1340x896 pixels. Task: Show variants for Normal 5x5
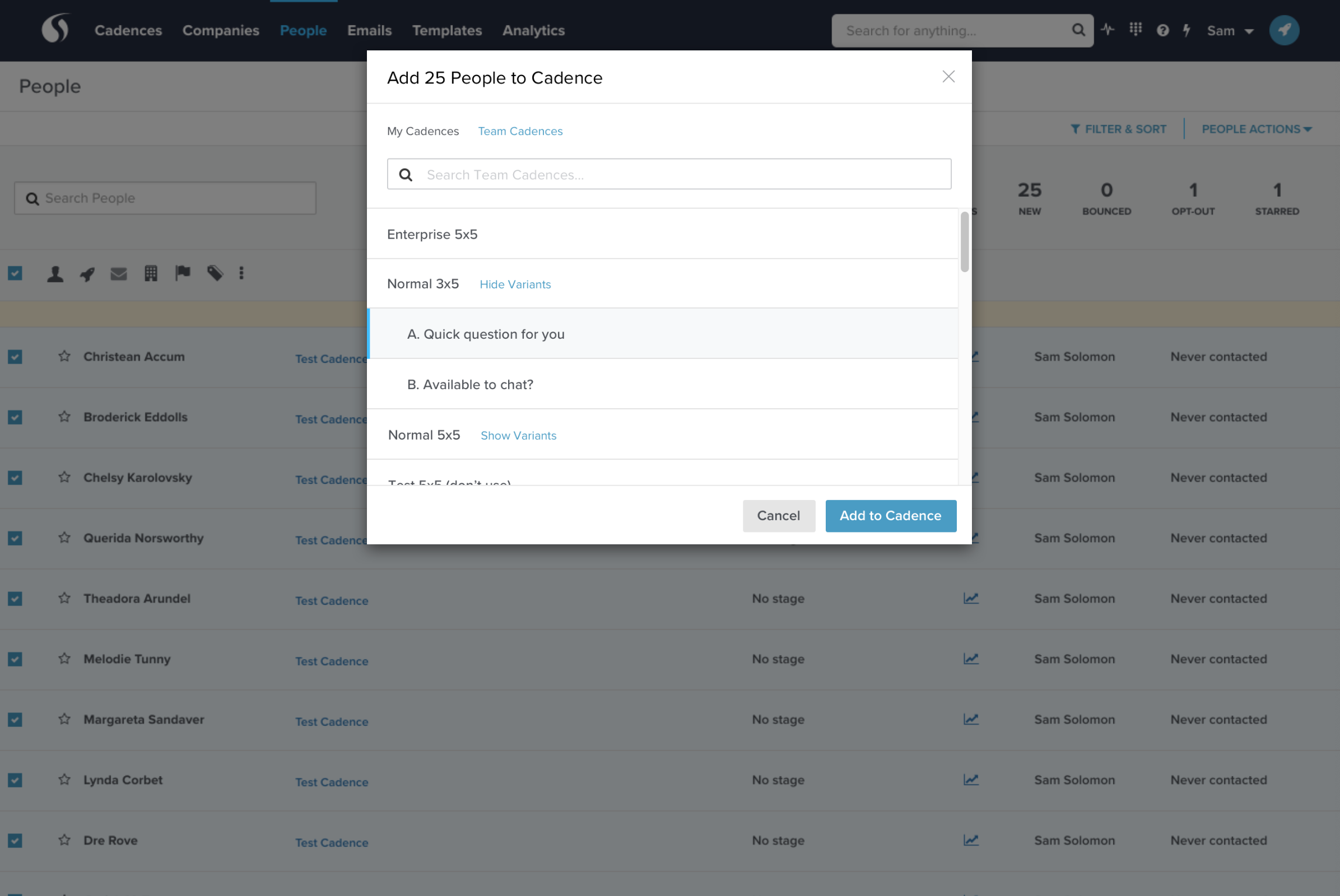tap(518, 435)
